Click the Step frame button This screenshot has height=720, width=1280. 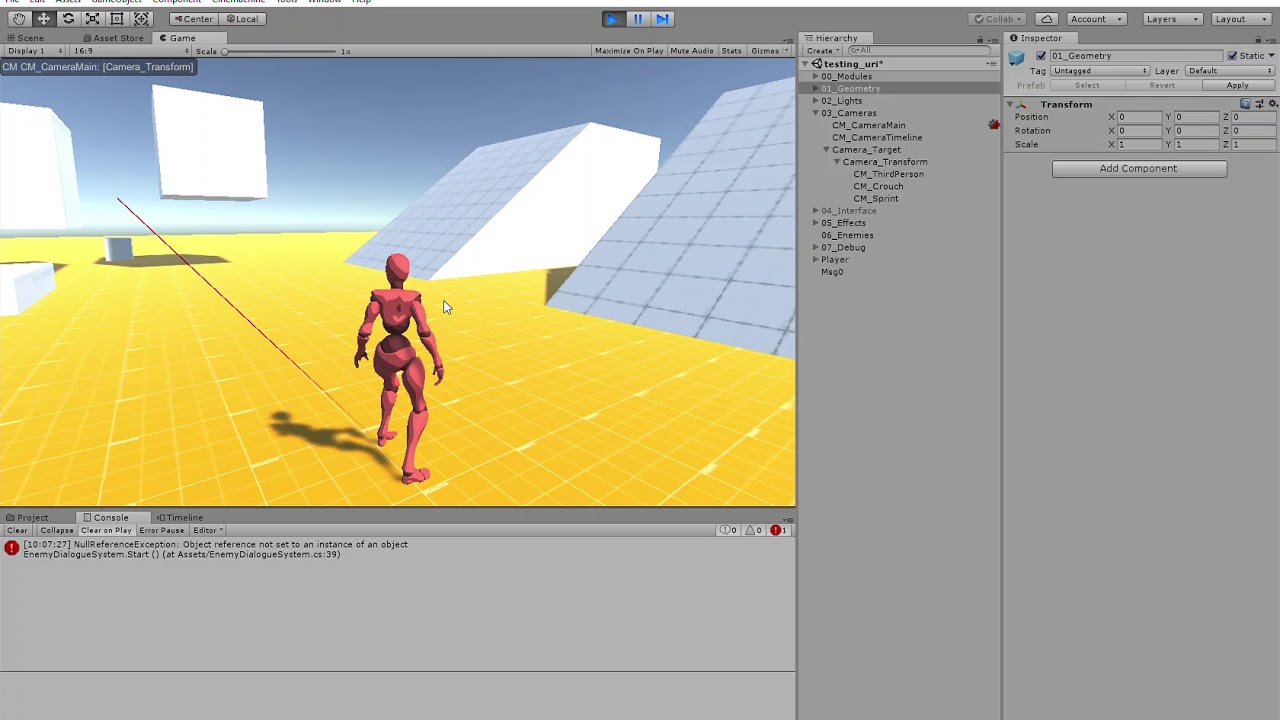[662, 19]
